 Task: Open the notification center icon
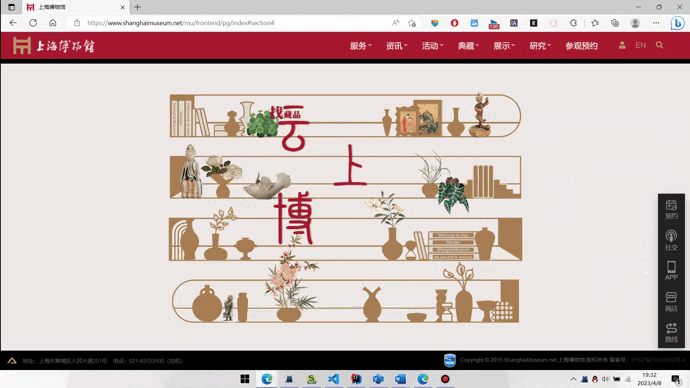coord(676,379)
